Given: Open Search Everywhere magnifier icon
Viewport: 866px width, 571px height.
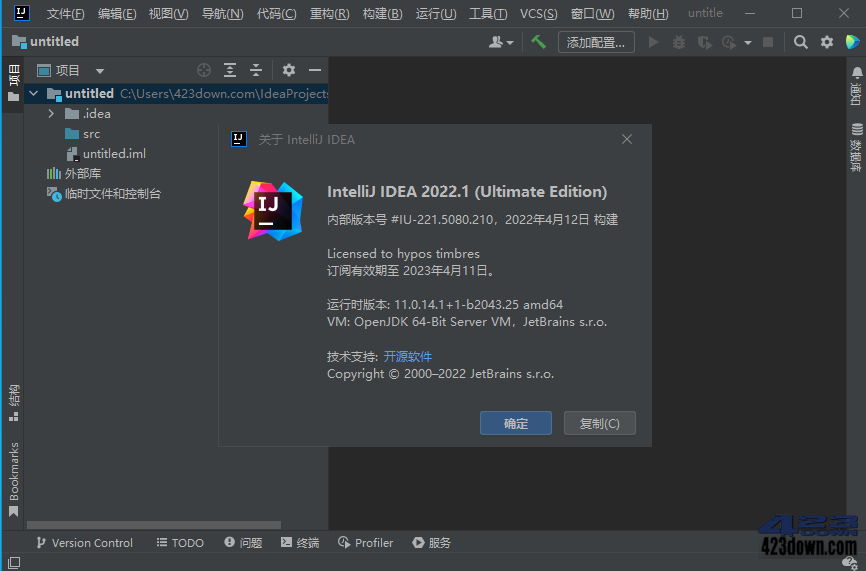Looking at the screenshot, I should 800,42.
